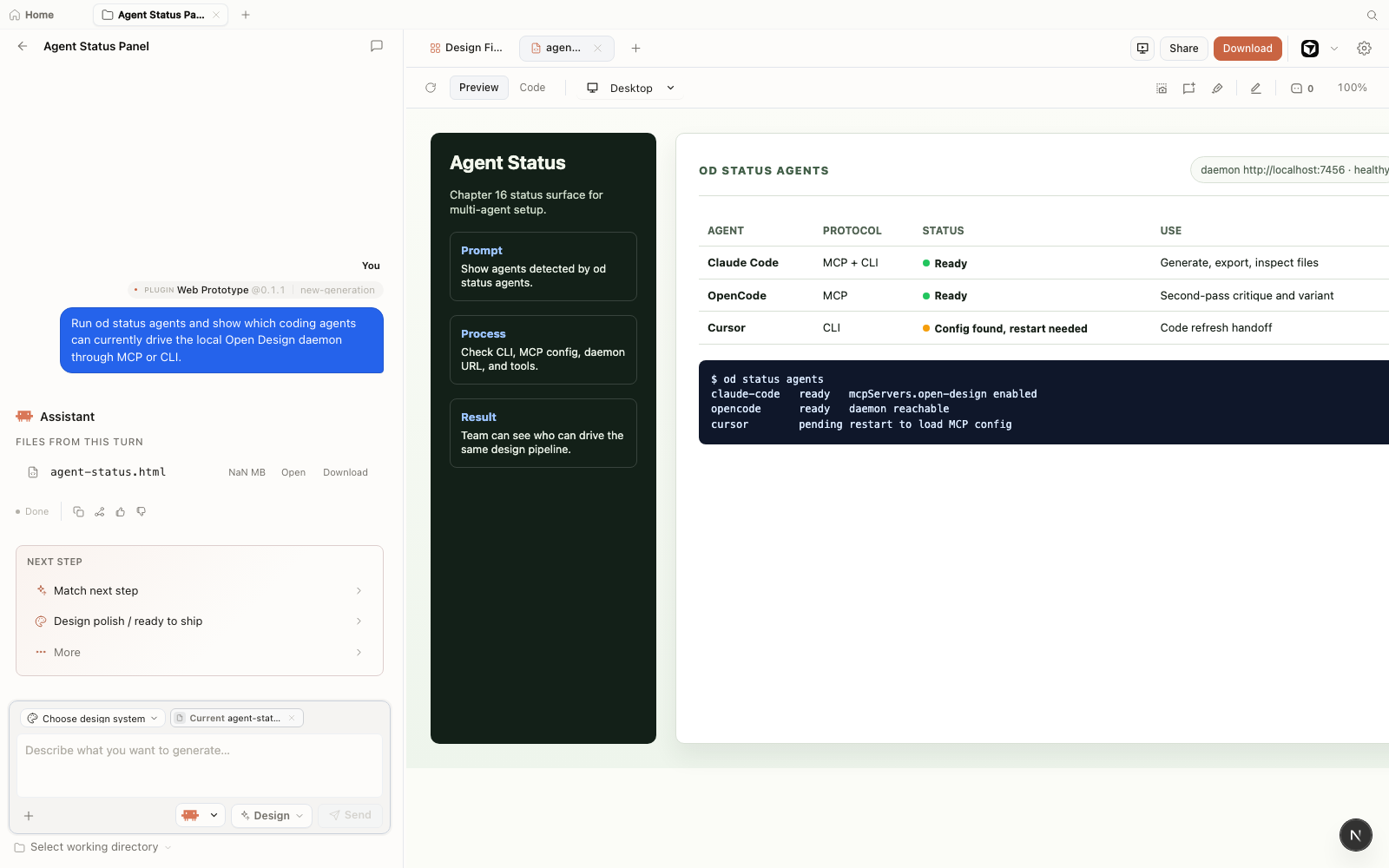The image size is (1389, 868).
Task: Select the highlighter marker tool
Action: pos(1217,88)
